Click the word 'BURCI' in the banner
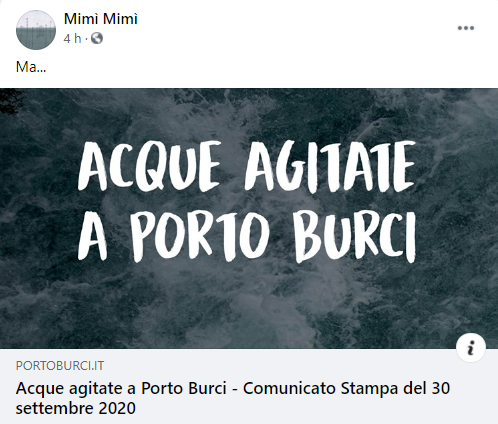Viewport: 498px width, 424px height. pos(355,237)
